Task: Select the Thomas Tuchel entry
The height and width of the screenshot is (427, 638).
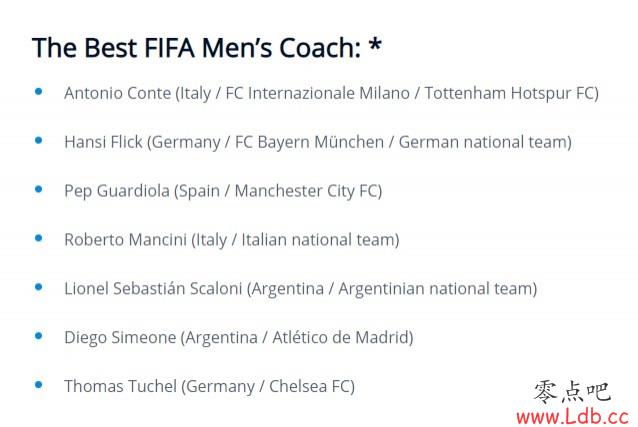Action: coord(209,387)
